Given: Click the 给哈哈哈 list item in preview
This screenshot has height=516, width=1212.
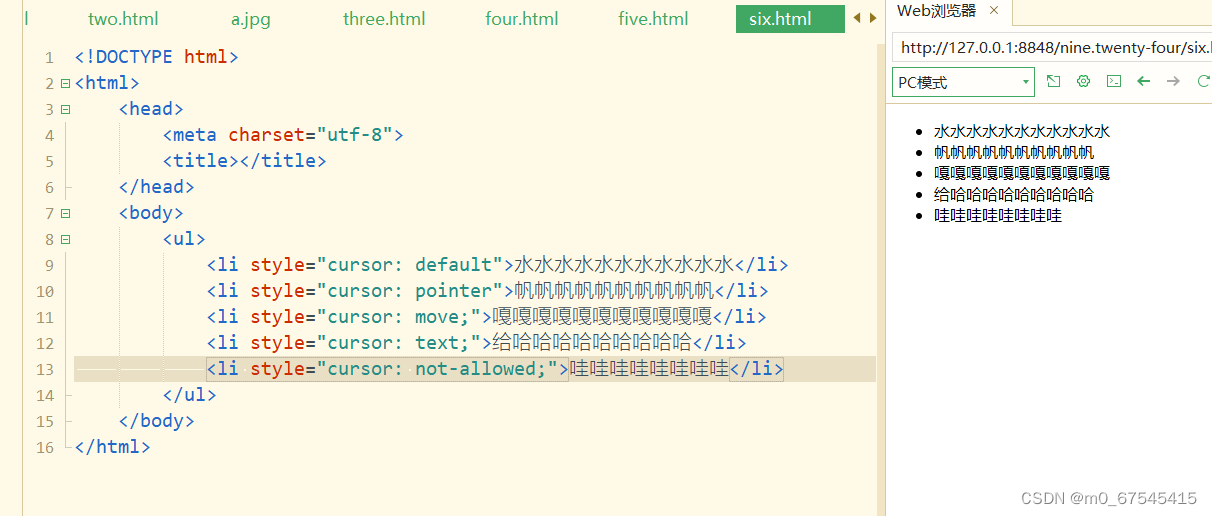Looking at the screenshot, I should point(1014,194).
